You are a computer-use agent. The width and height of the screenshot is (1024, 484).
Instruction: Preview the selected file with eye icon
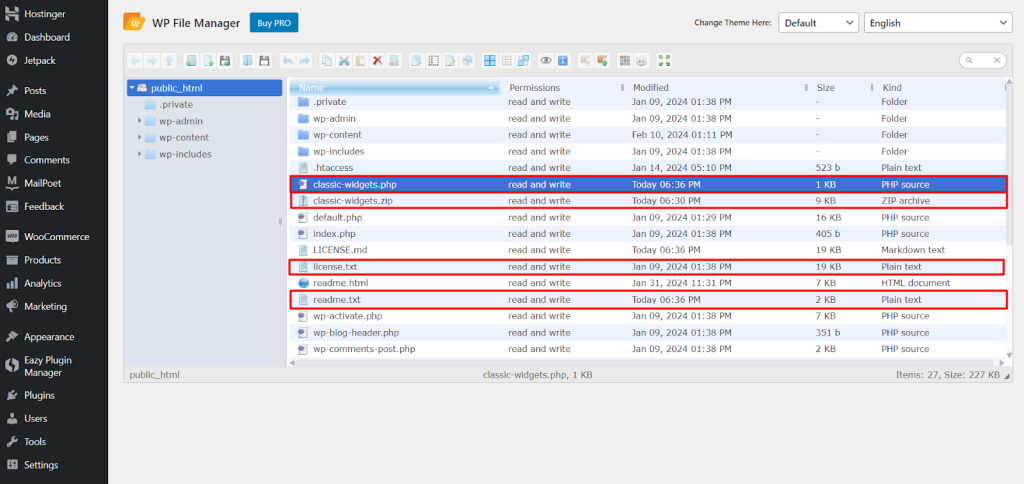point(545,61)
